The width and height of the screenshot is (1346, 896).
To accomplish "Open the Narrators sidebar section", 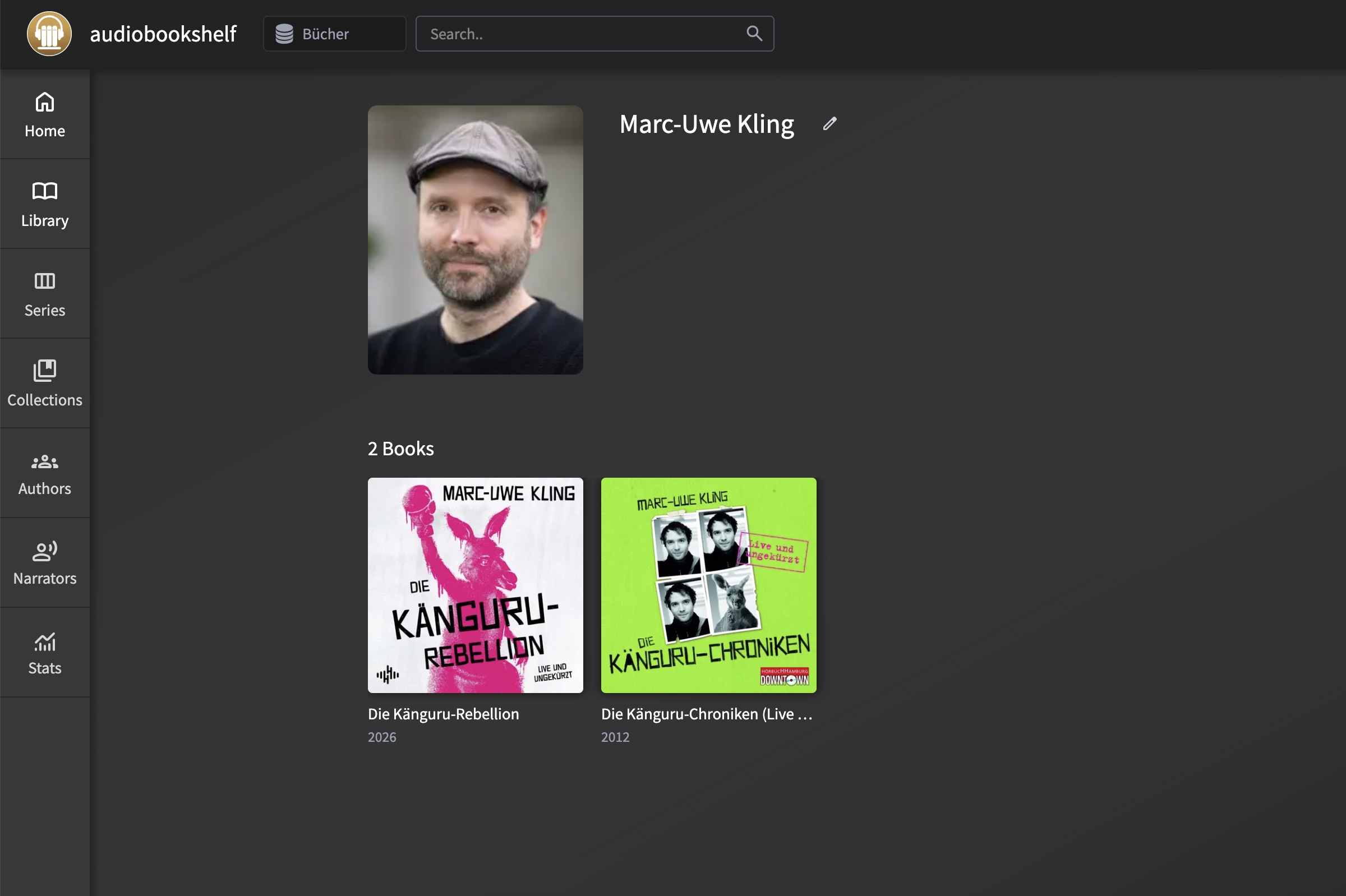I will click(44, 562).
